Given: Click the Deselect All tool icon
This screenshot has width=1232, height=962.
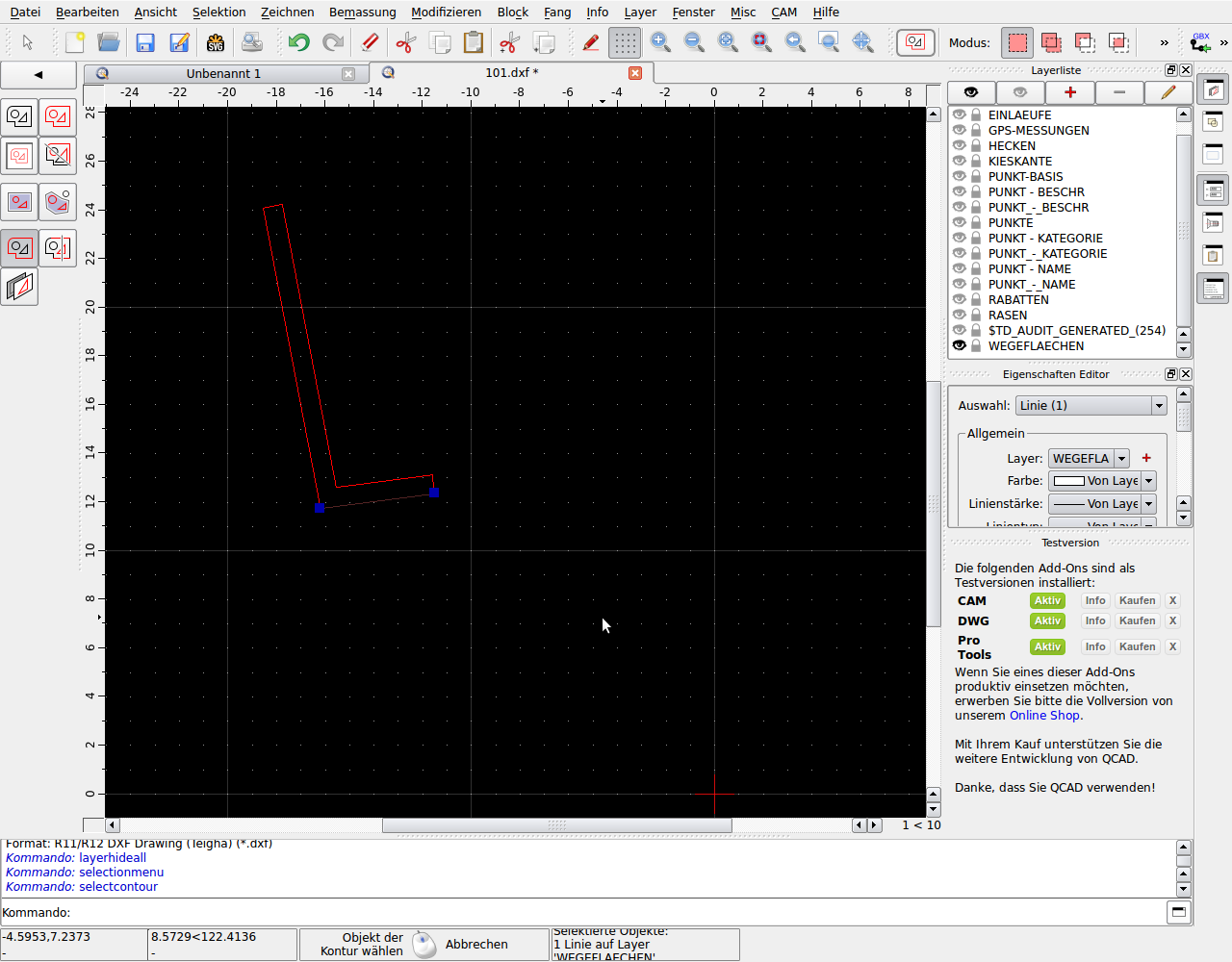Looking at the screenshot, I should pyautogui.click(x=19, y=117).
